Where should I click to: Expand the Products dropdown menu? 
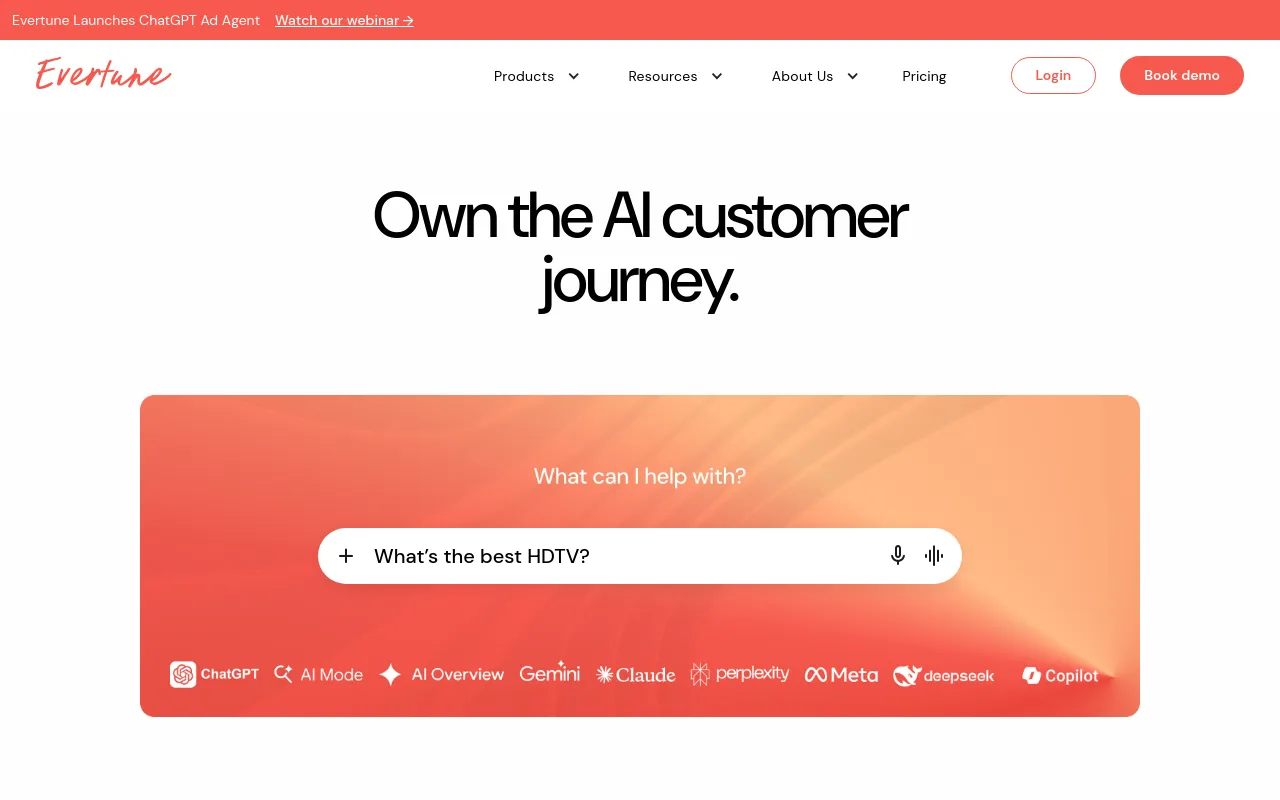click(x=536, y=76)
